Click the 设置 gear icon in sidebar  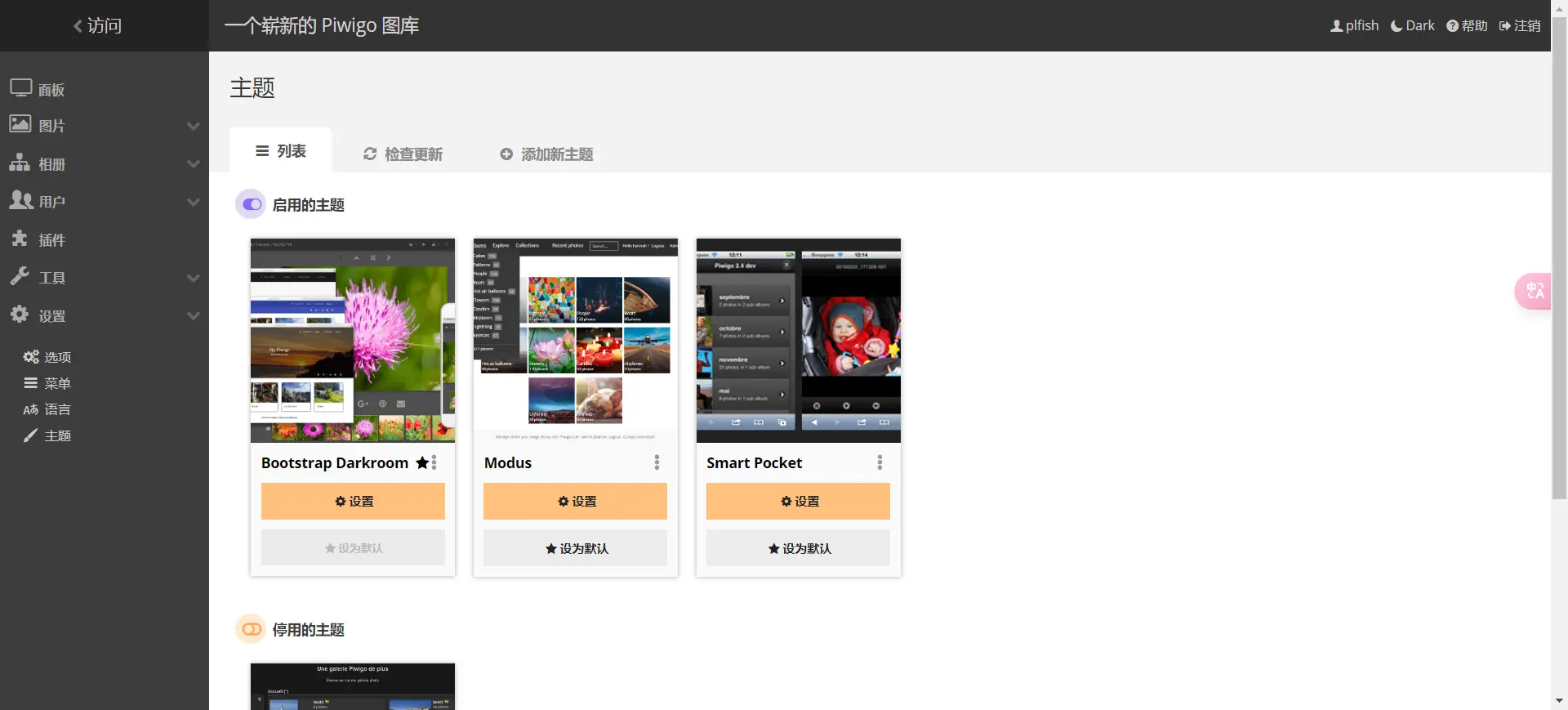click(x=20, y=315)
